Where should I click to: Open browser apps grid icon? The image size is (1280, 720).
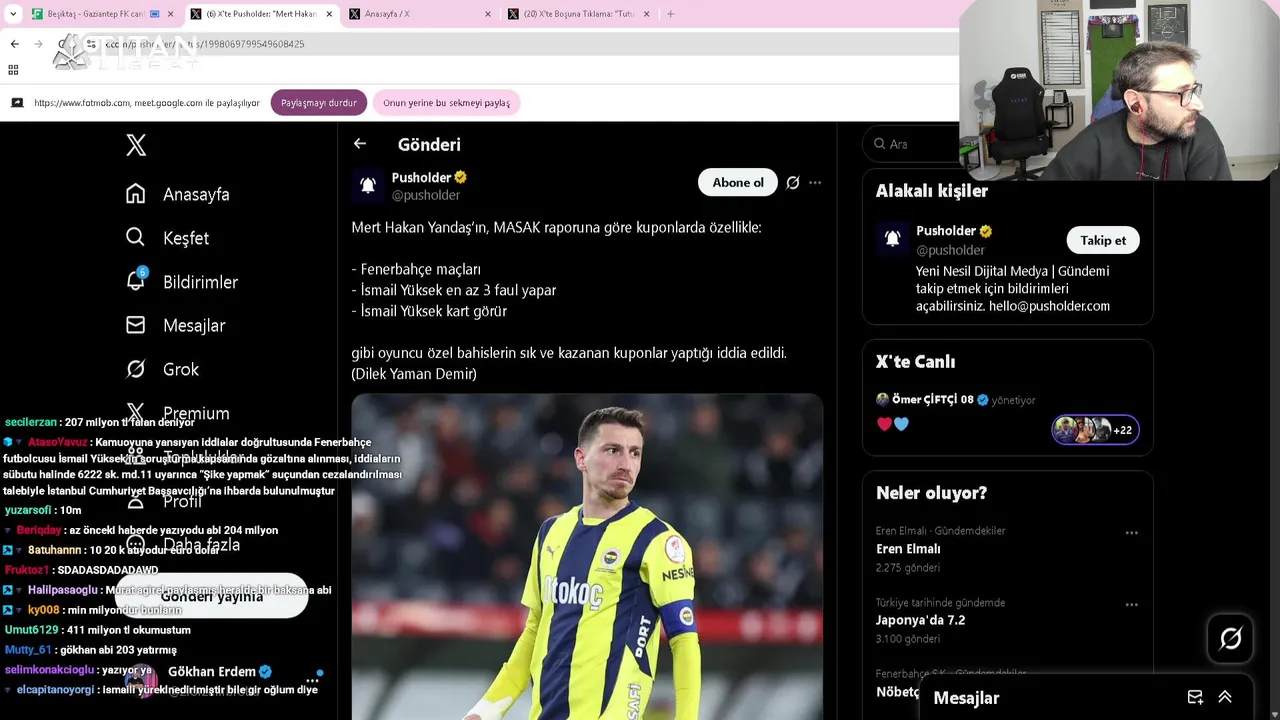pyautogui.click(x=13, y=70)
